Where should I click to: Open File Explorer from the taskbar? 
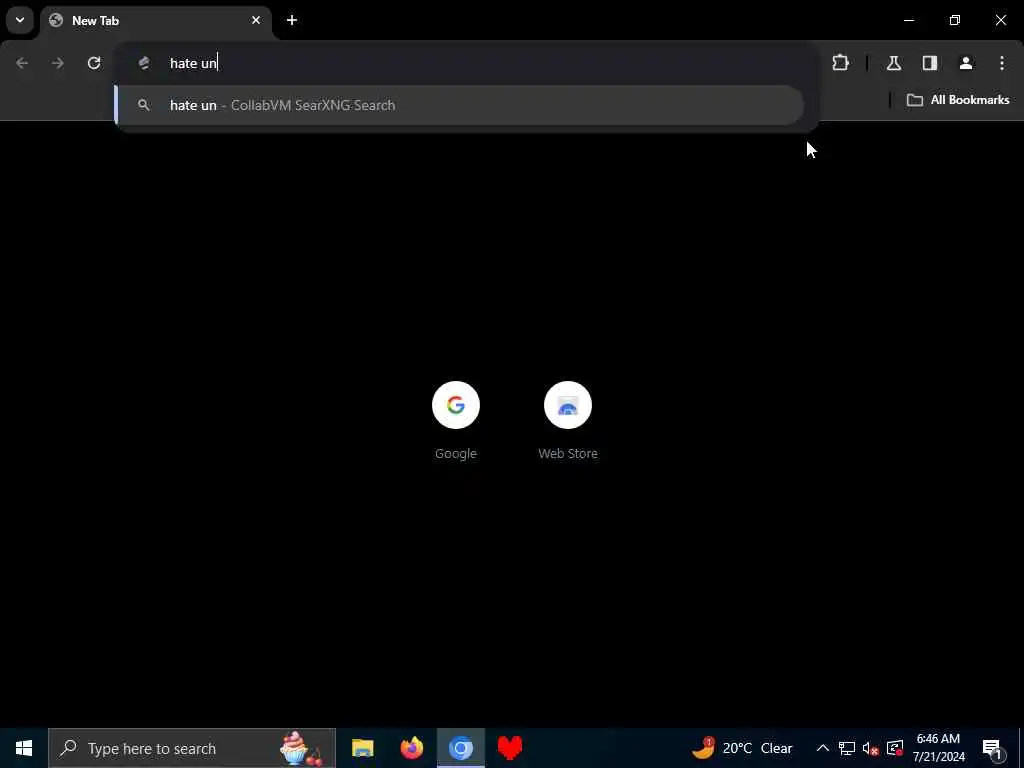pyautogui.click(x=362, y=748)
